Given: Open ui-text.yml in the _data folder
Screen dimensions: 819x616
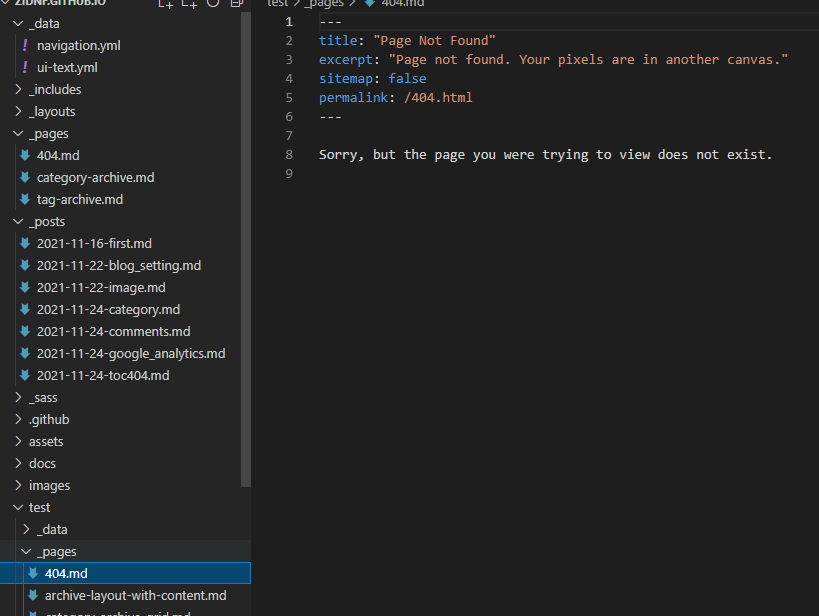Looking at the screenshot, I should tap(67, 68).
